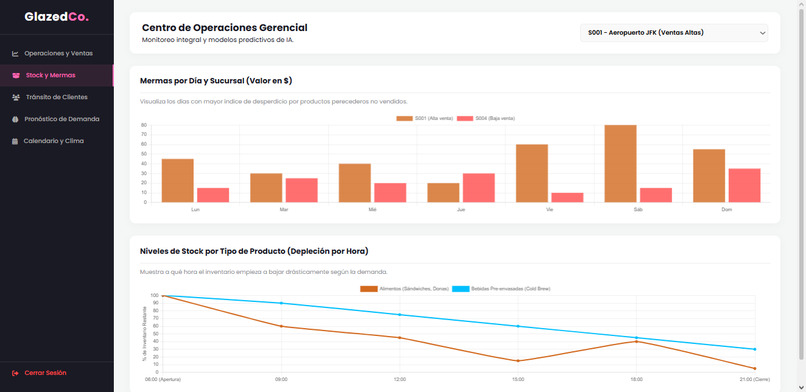
Task: Click the Bebidas data point at 09:00
Action: click(281, 303)
